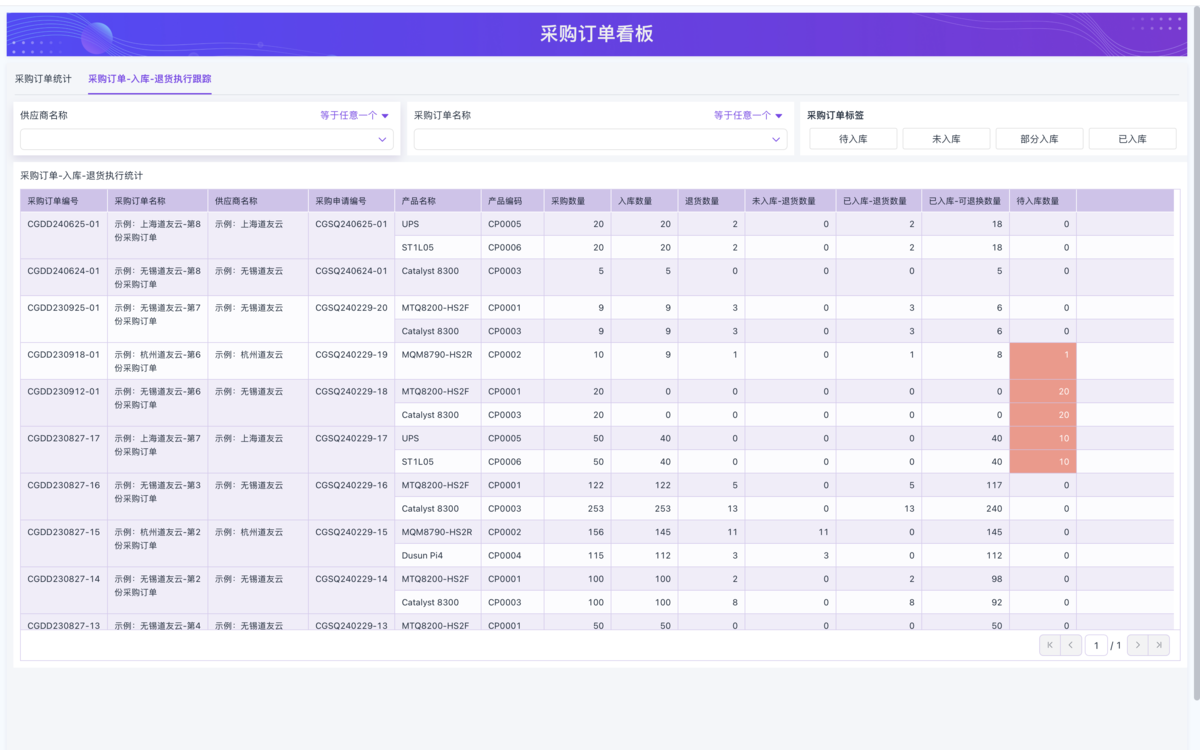Click the 已入库 tag button

click(1132, 139)
